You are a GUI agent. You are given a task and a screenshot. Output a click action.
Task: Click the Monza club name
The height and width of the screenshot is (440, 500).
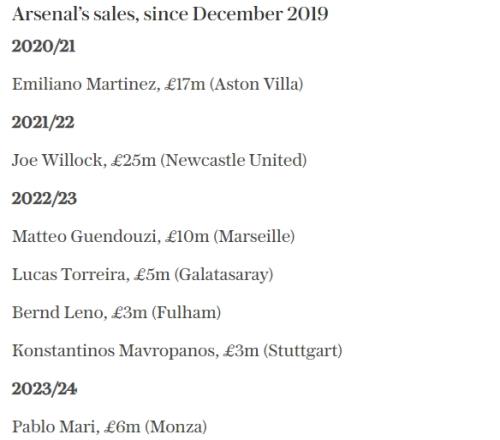176,427
